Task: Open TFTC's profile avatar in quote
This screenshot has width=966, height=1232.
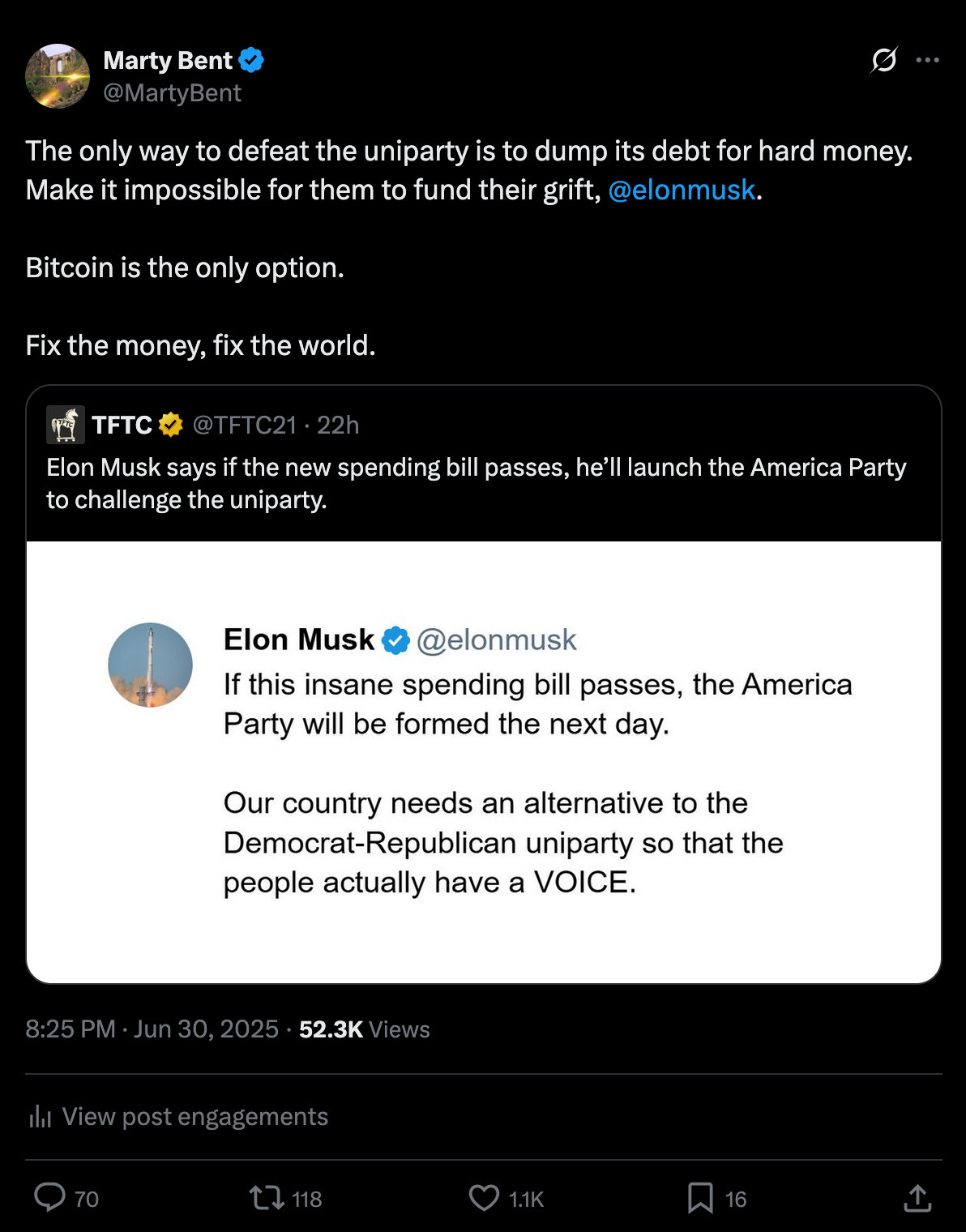Action: coord(66,425)
